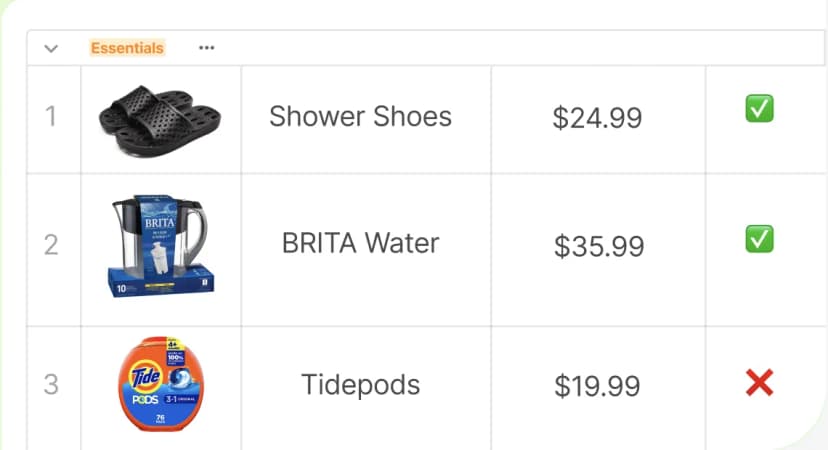
Task: Select row number 1
Action: point(51,117)
